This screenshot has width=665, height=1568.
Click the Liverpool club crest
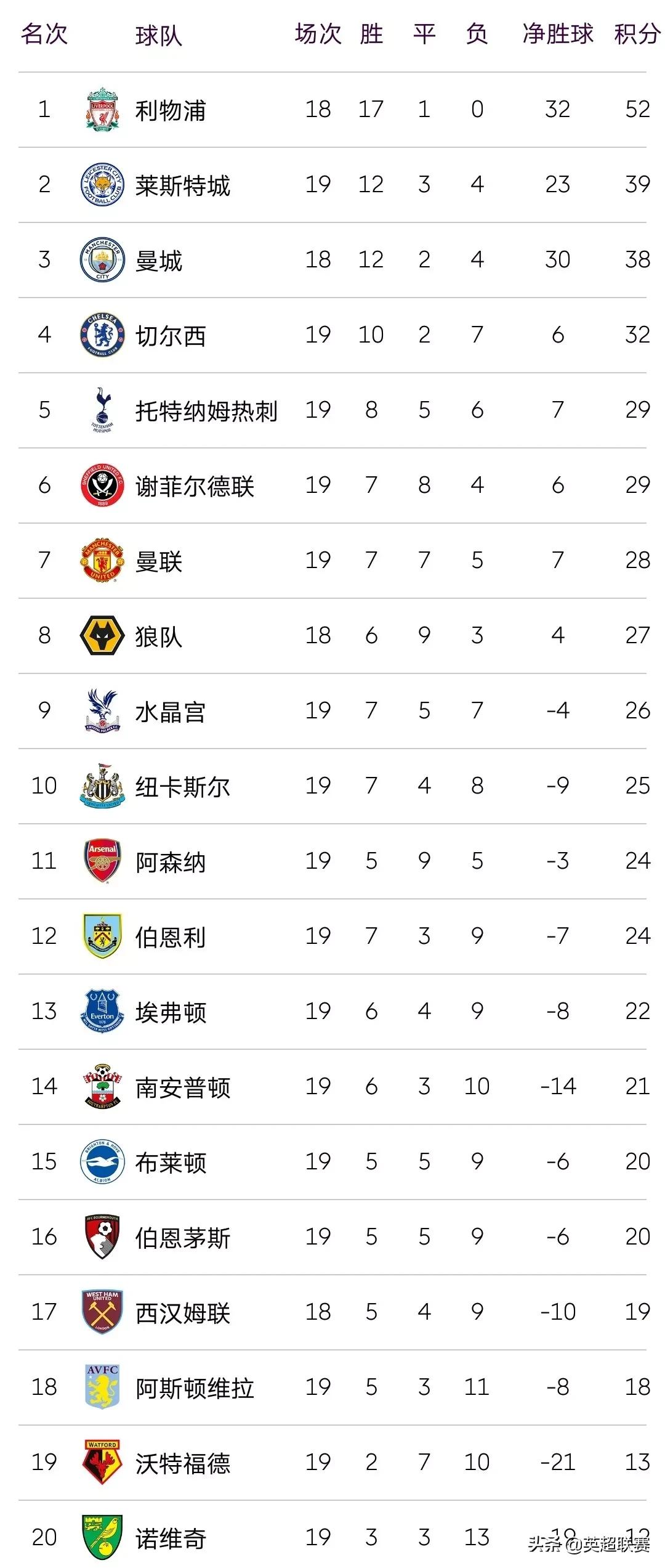(102, 110)
